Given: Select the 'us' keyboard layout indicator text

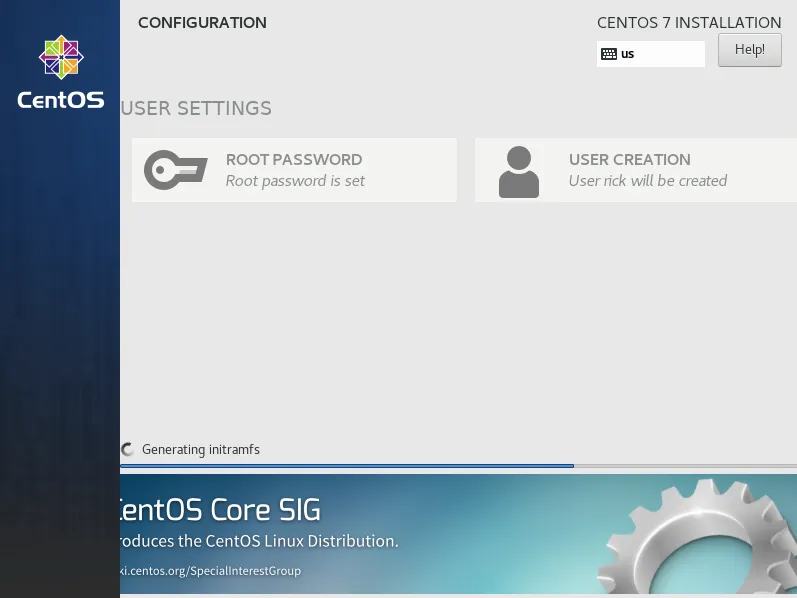Looking at the screenshot, I should (628, 54).
